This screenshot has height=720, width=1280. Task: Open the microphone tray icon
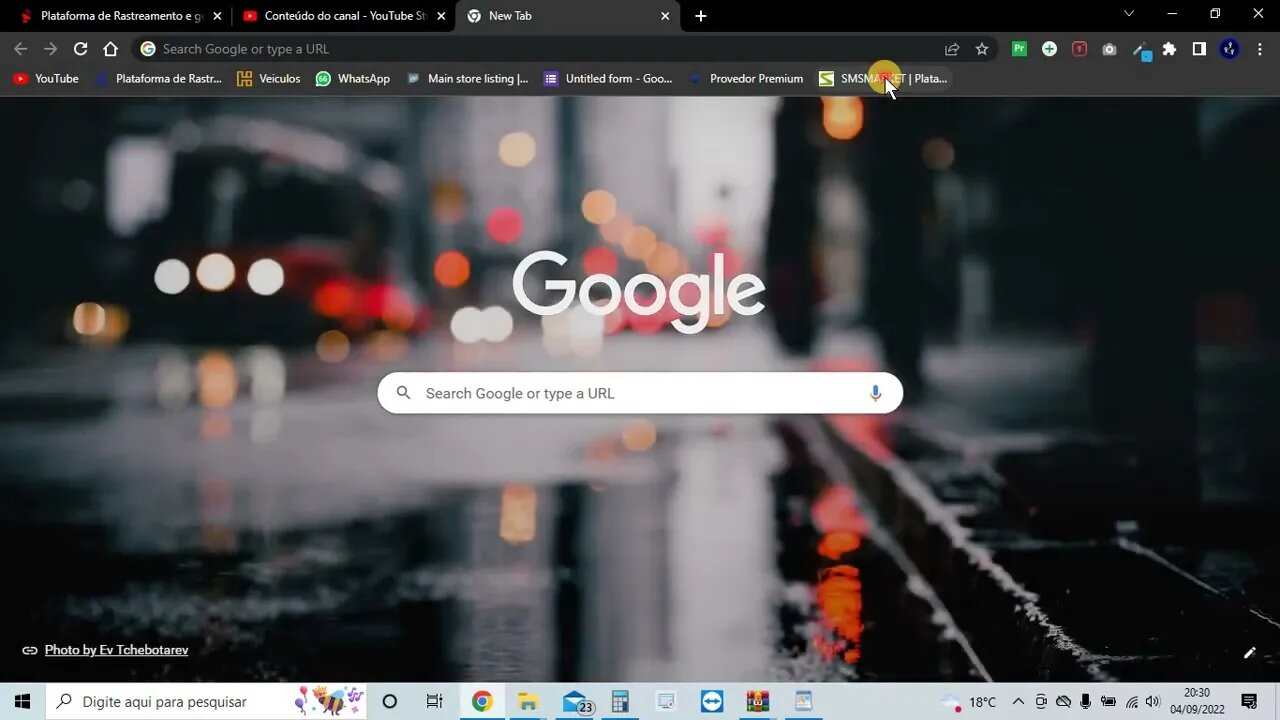point(1086,702)
